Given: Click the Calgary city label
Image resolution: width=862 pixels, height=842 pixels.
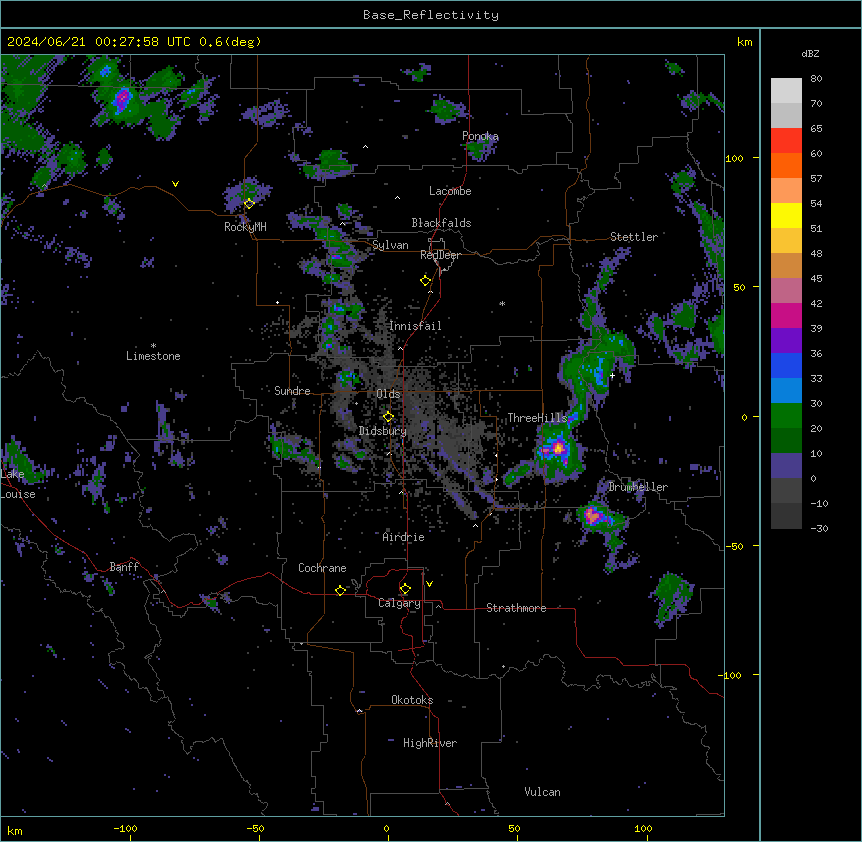Looking at the screenshot, I should [x=399, y=603].
